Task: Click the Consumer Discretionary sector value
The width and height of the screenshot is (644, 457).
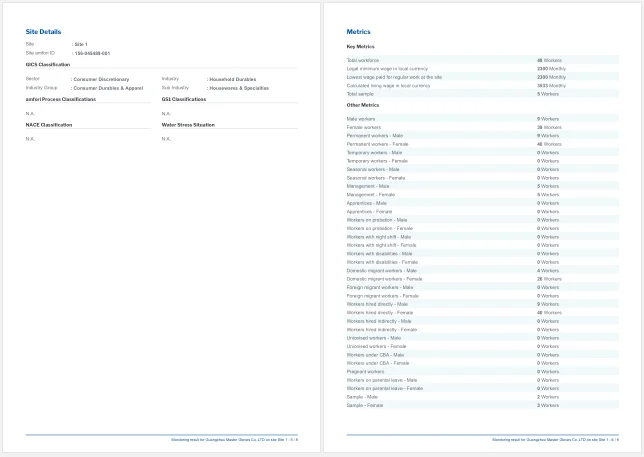Action: [x=101, y=79]
